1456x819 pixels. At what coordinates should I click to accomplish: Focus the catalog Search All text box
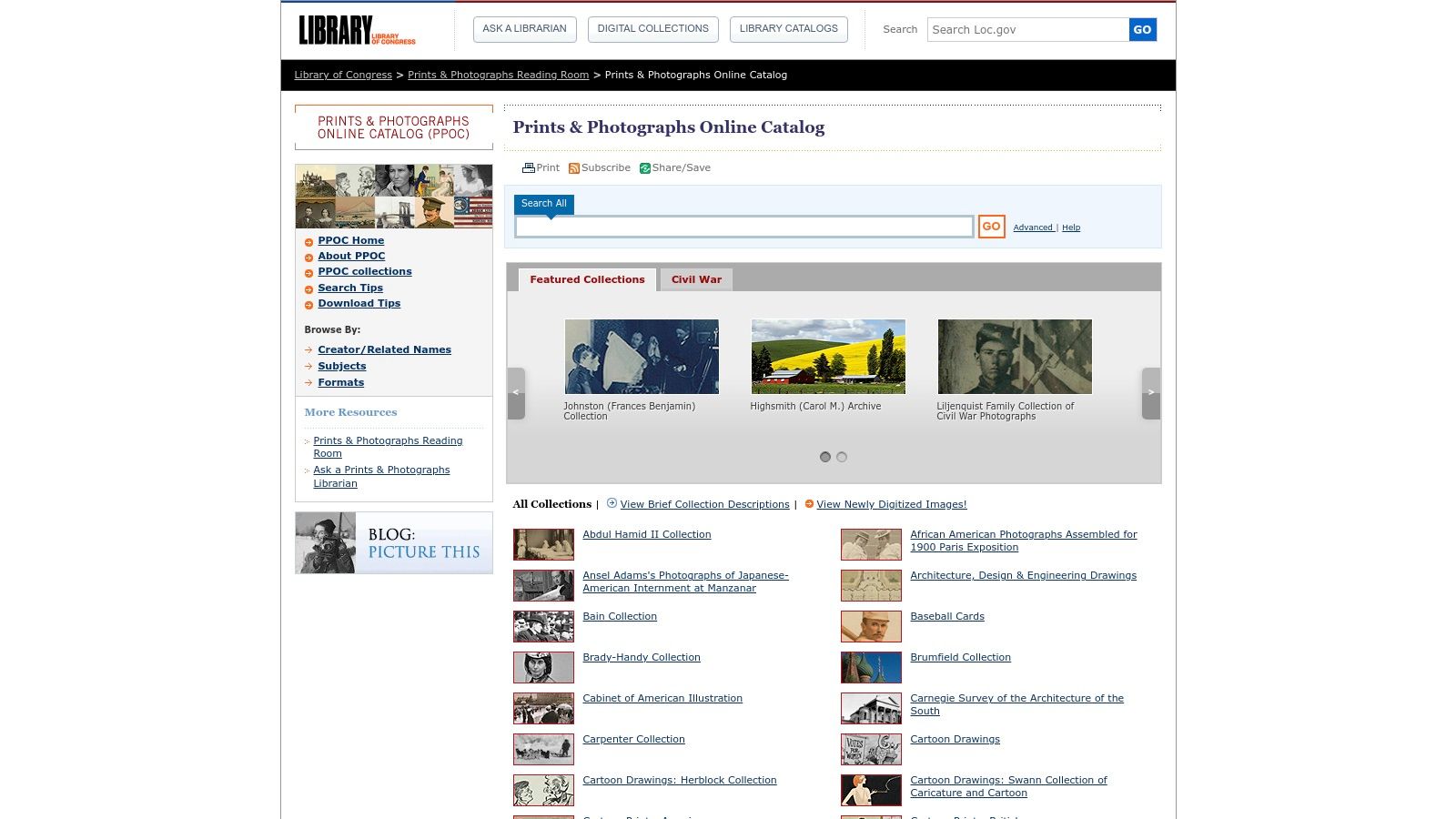coord(744,227)
